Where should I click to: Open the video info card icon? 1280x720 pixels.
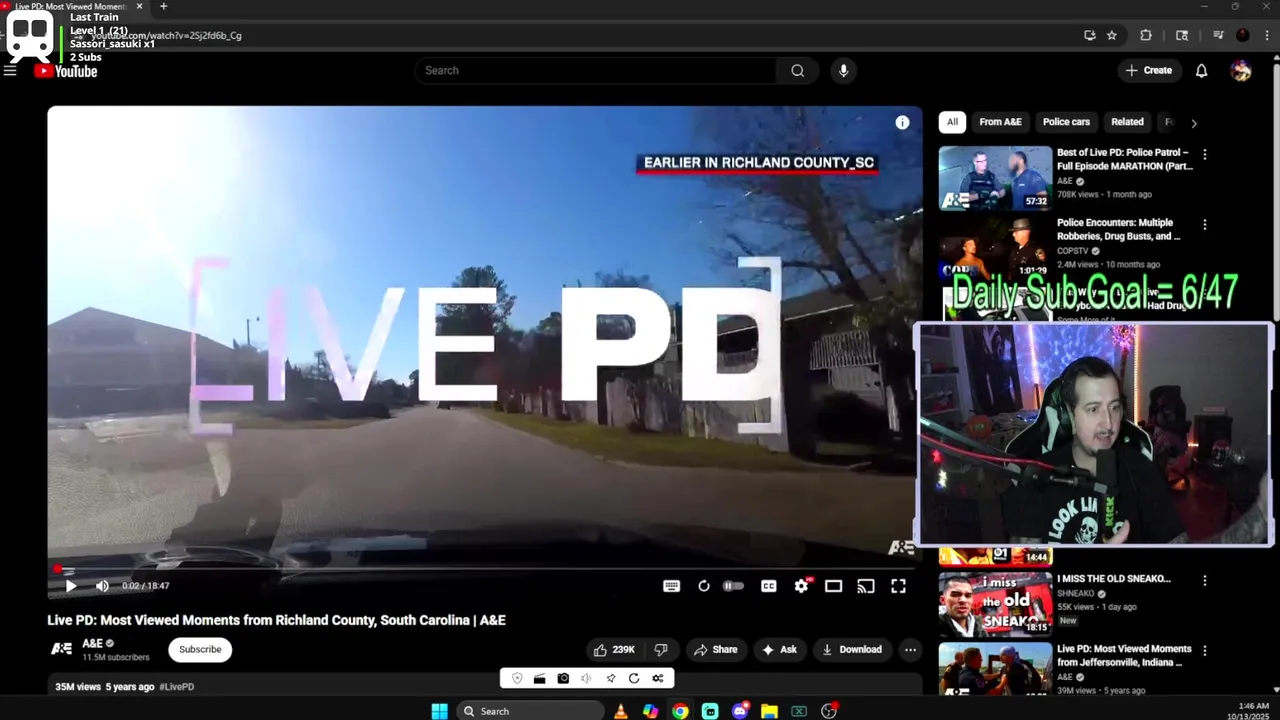click(x=902, y=122)
